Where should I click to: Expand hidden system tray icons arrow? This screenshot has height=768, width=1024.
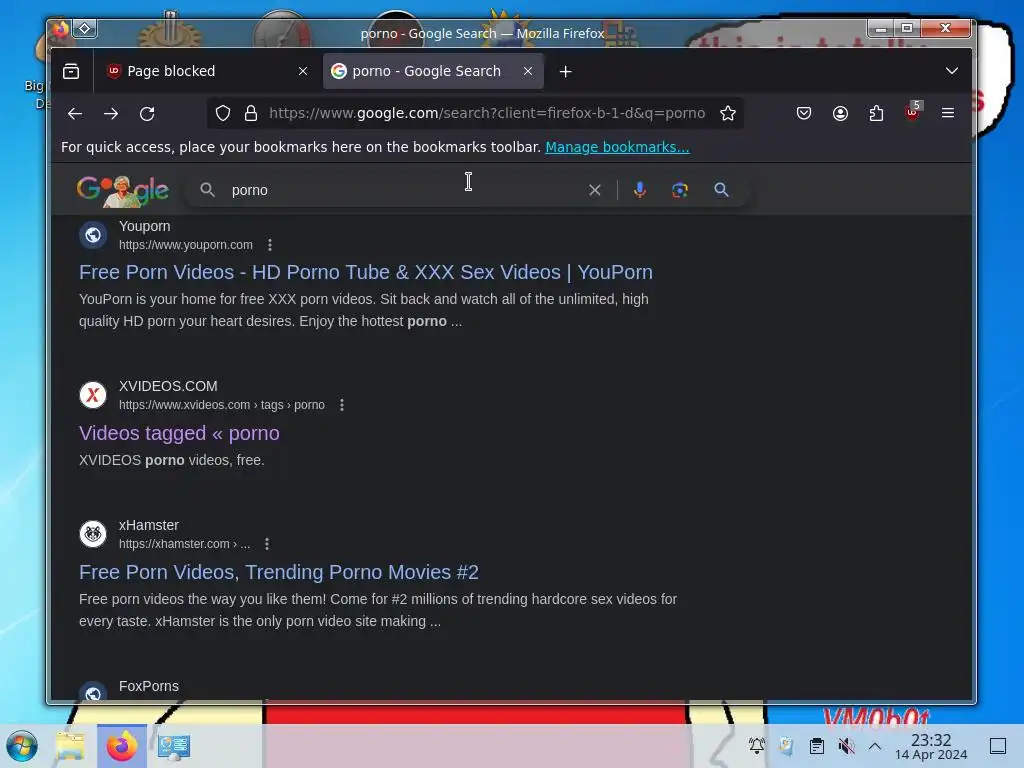(875, 746)
